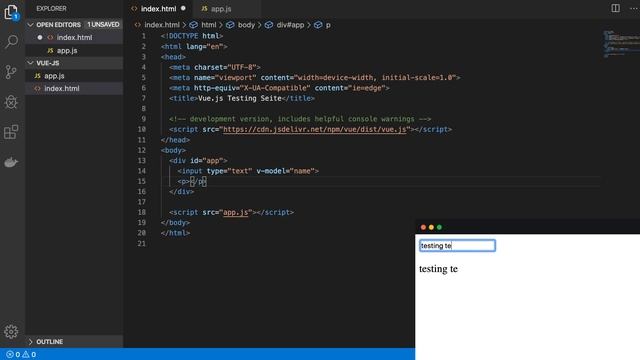Image resolution: width=640 pixels, height=360 pixels.
Task: Click the div#app breadcrumb item
Action: [x=290, y=25]
